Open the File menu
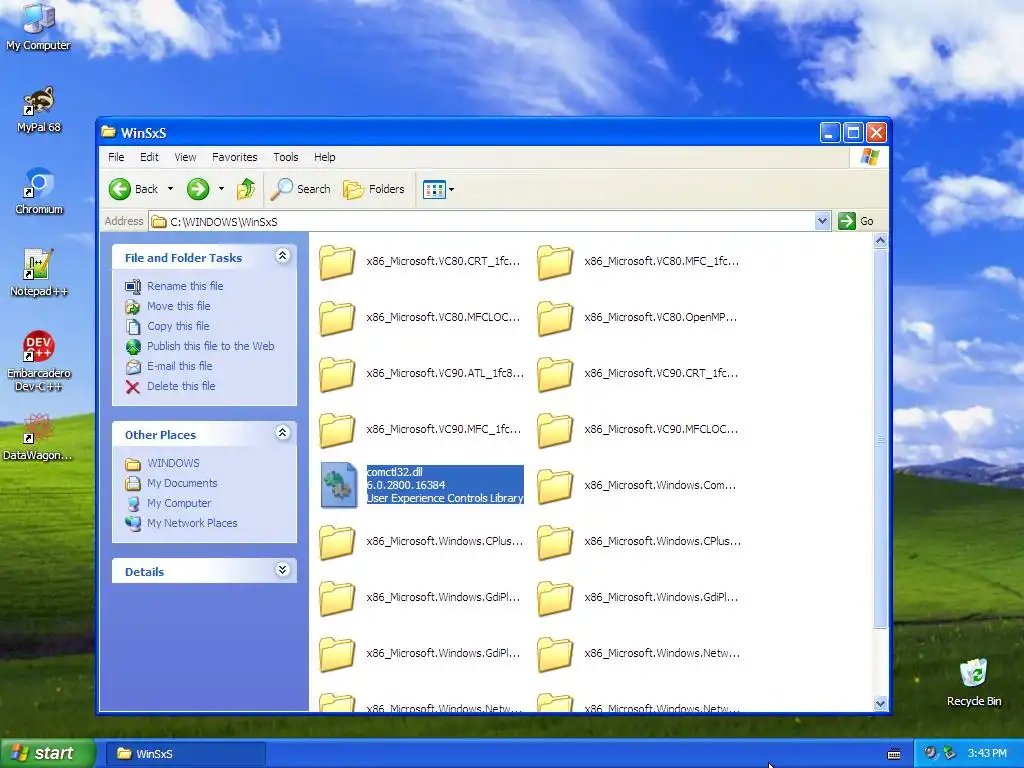 [x=116, y=157]
